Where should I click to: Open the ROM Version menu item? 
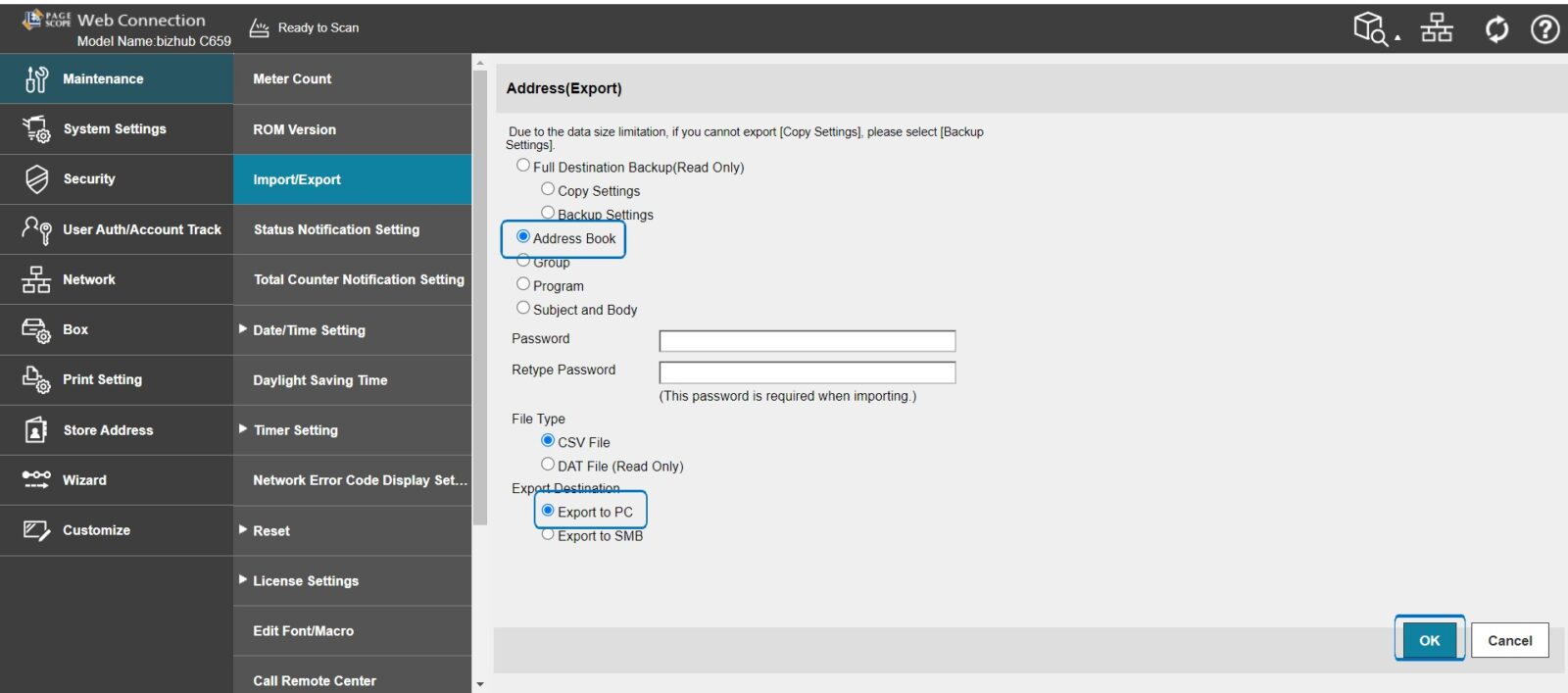pos(294,129)
